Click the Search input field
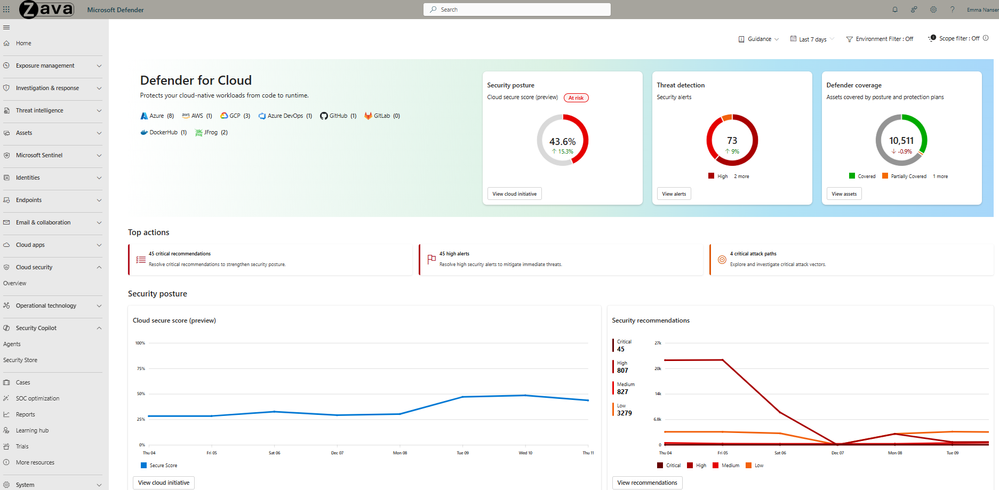 (517, 10)
